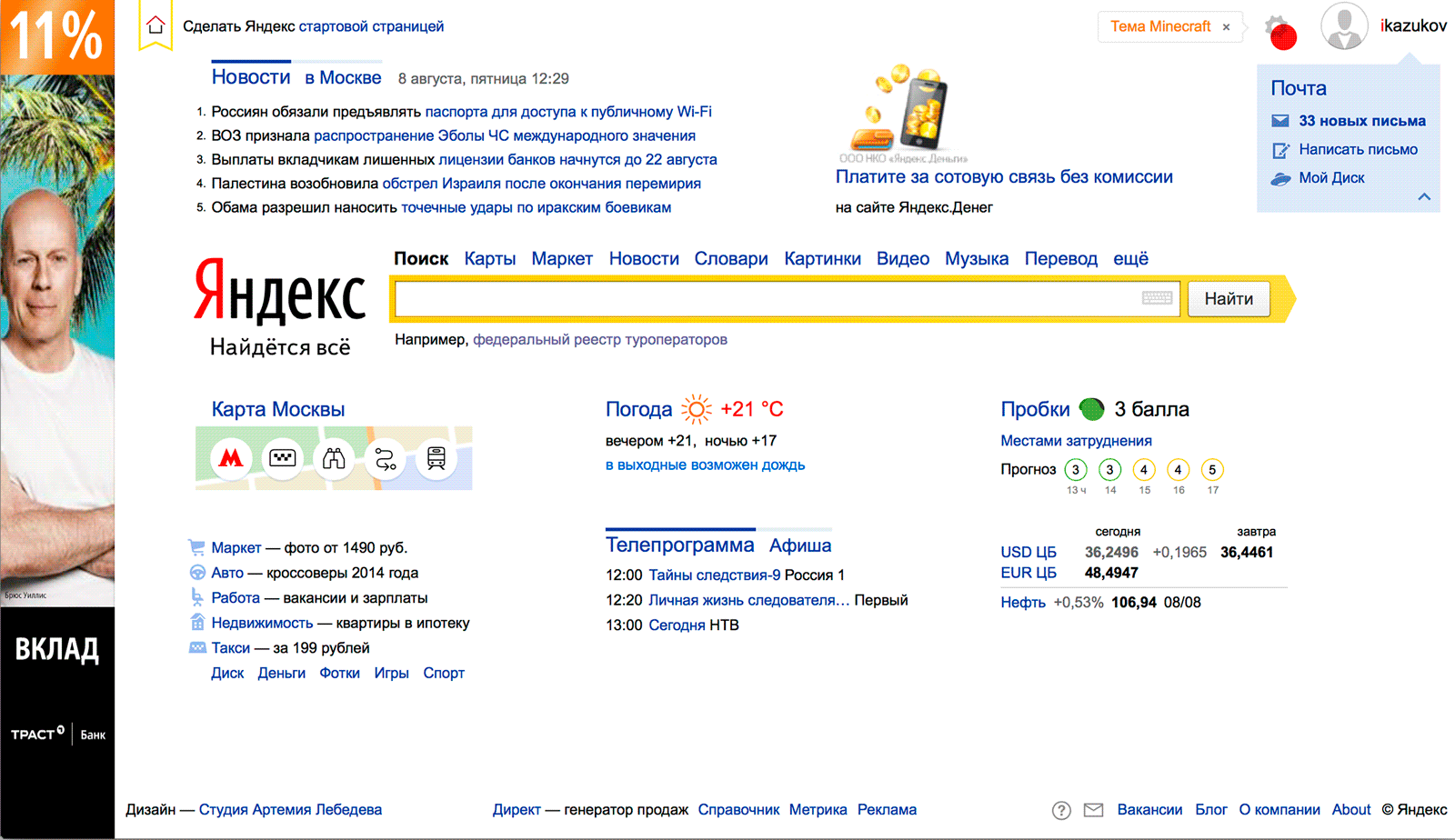Click the green traffic light icon by Пробки
Viewport: 1455px width, 840px height.
click(x=1091, y=409)
